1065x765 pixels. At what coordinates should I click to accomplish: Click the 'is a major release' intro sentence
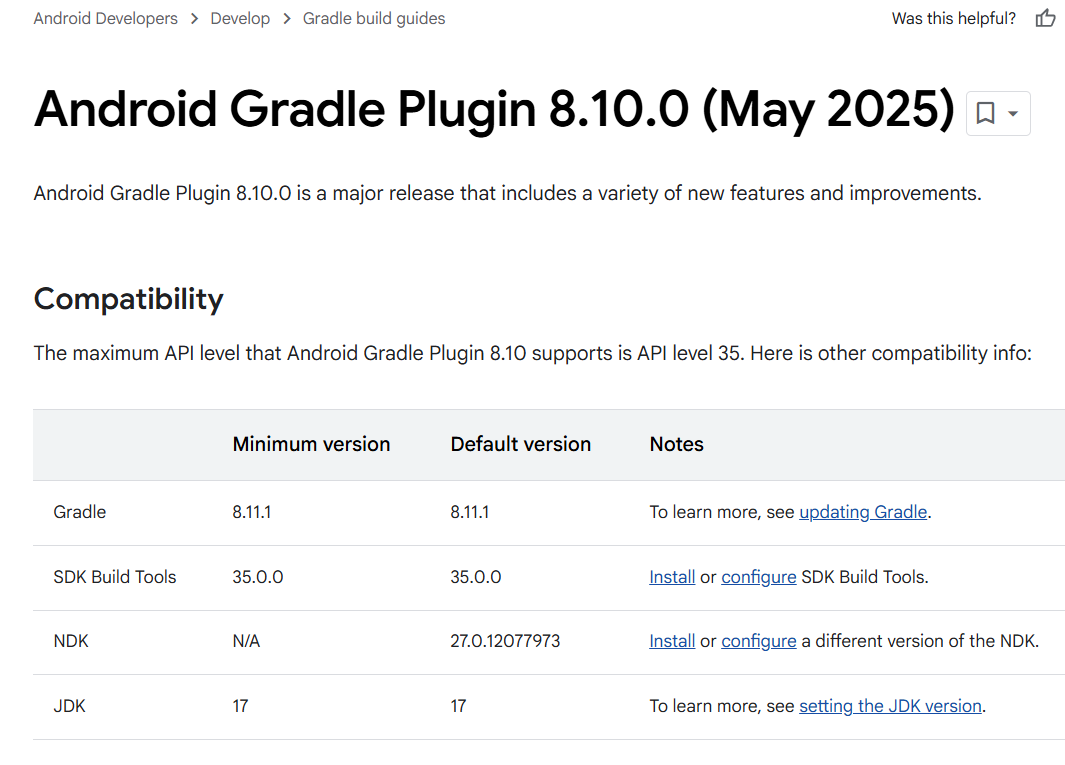tap(507, 193)
